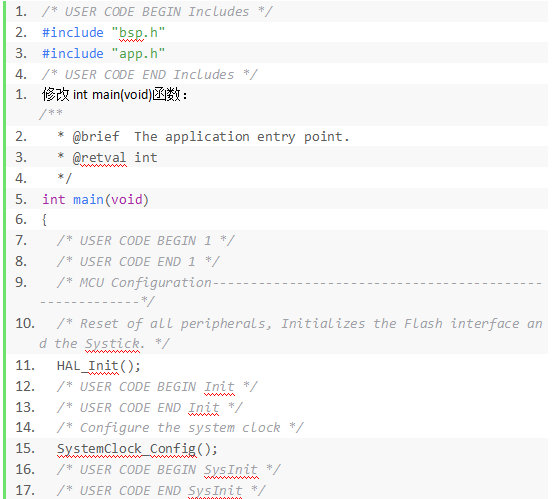Image resolution: width=553 pixels, height=499 pixels.
Task: Click the opening brace on line 6
Action: pos(44,220)
